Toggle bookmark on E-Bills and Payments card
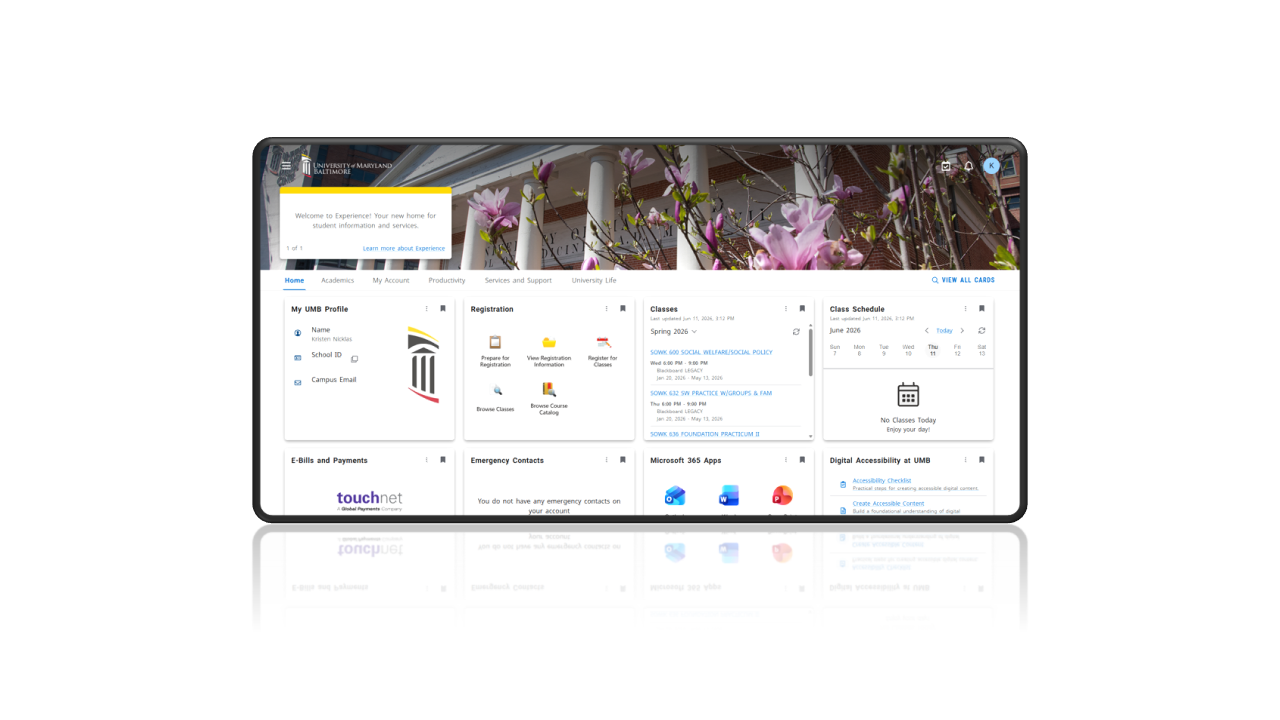This screenshot has height=720, width=1280. 443,460
